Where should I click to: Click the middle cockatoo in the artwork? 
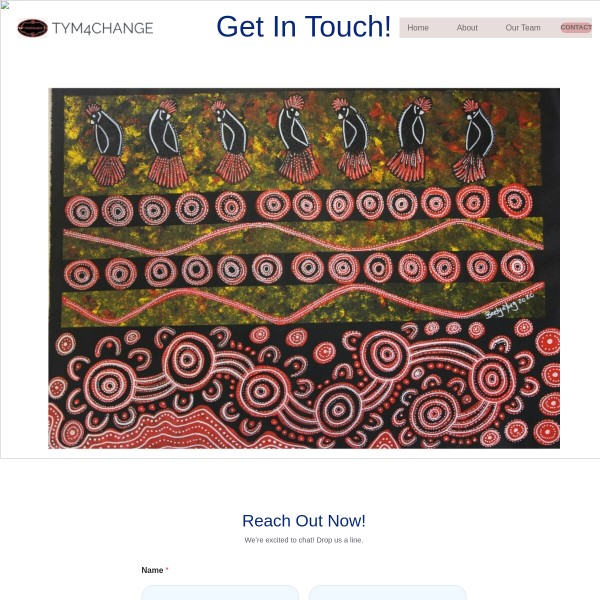(x=298, y=139)
